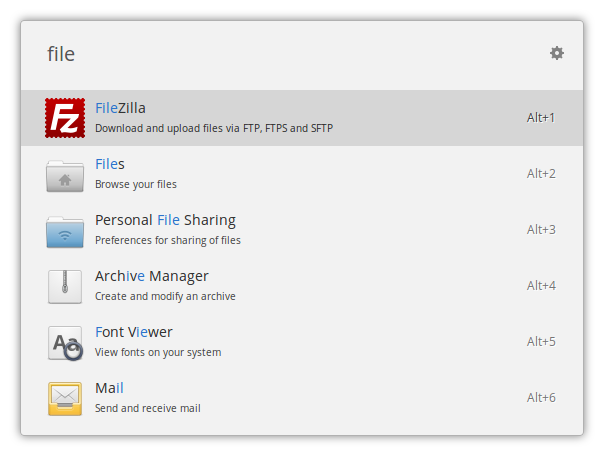Click the Alt+2 shortcut label
The width and height of the screenshot is (604, 456).
tap(541, 174)
